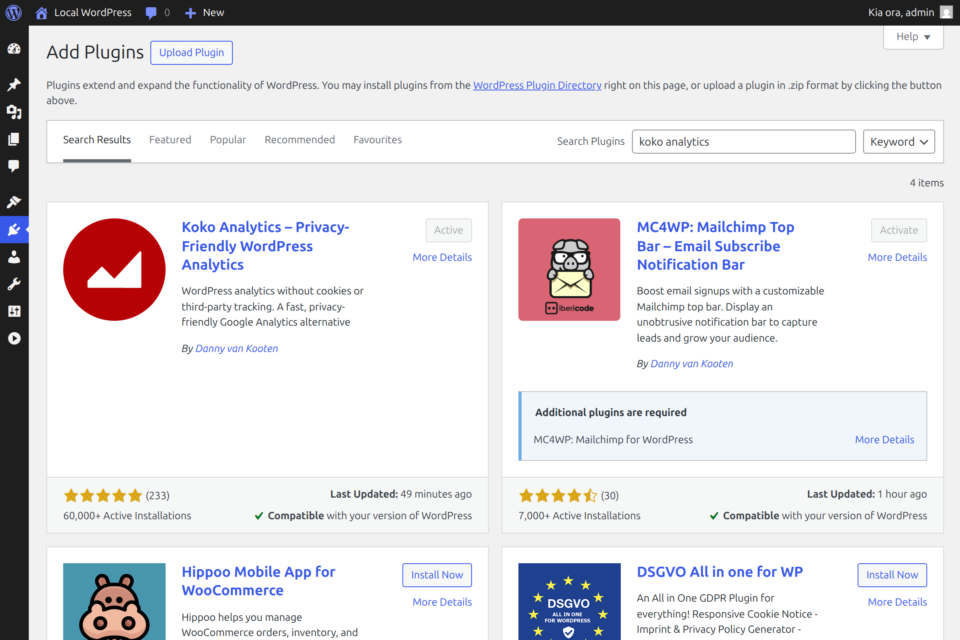Open MC4WP Mailchimp Top Bar title link
This screenshot has width=960, height=640.
pos(715,246)
